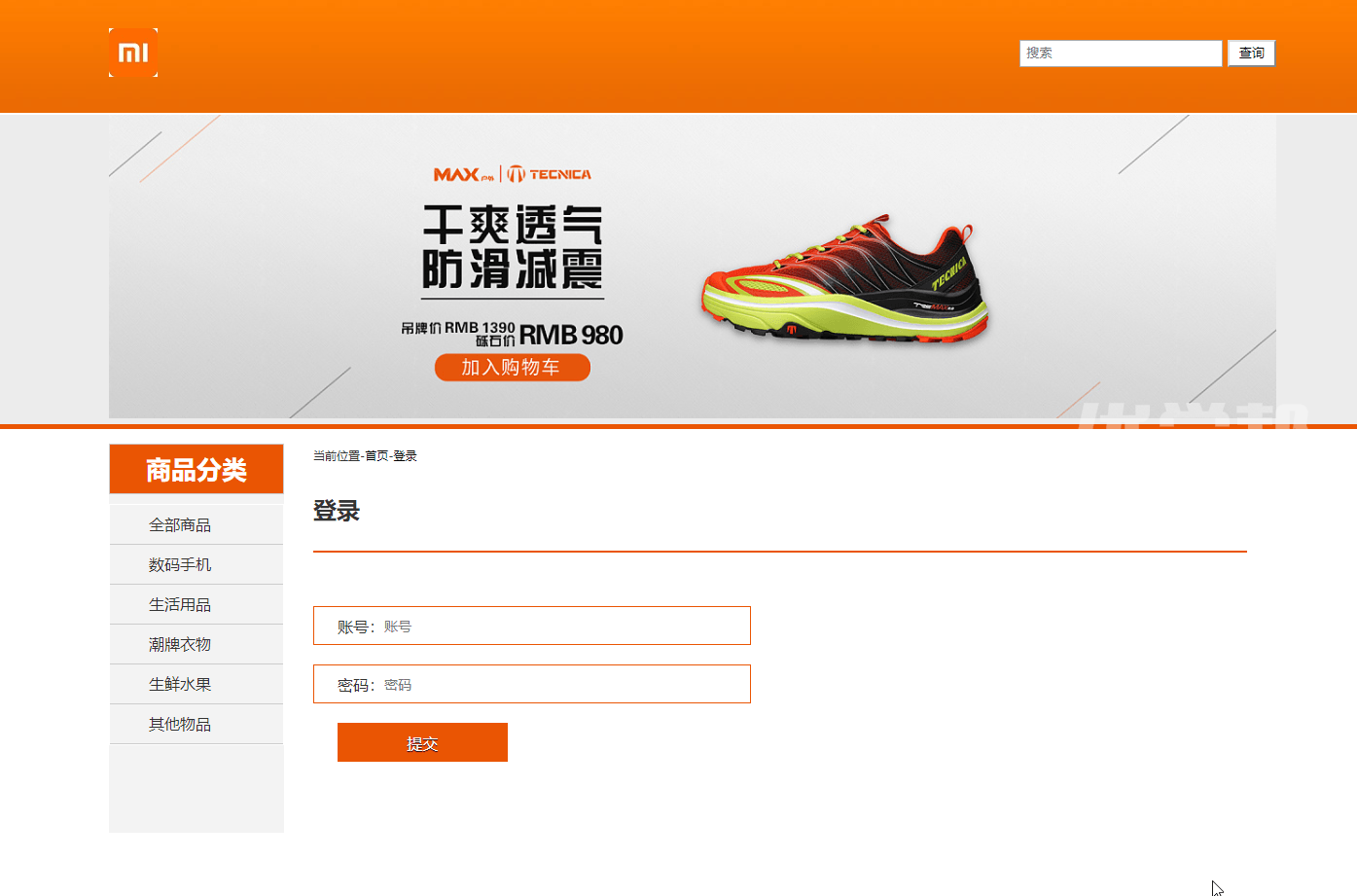Click the 加入购物车 banner button
The width and height of the screenshot is (1357, 896).
tap(512, 368)
